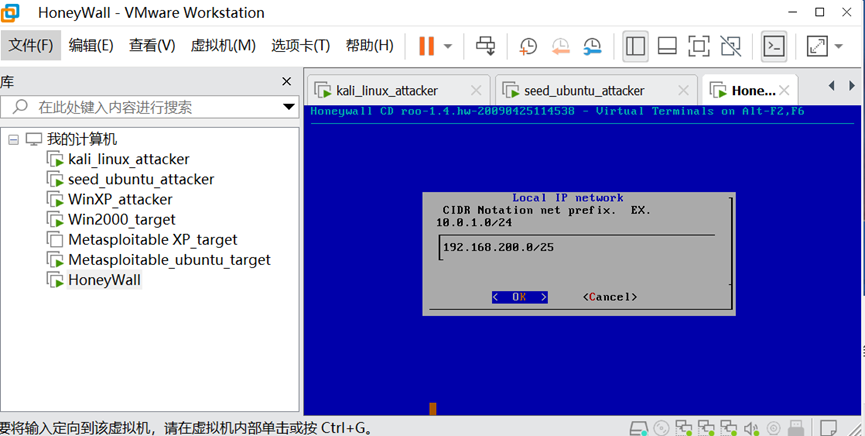Switch to kali_linux_attacker tab
The width and height of the screenshot is (865, 436).
tap(387, 90)
